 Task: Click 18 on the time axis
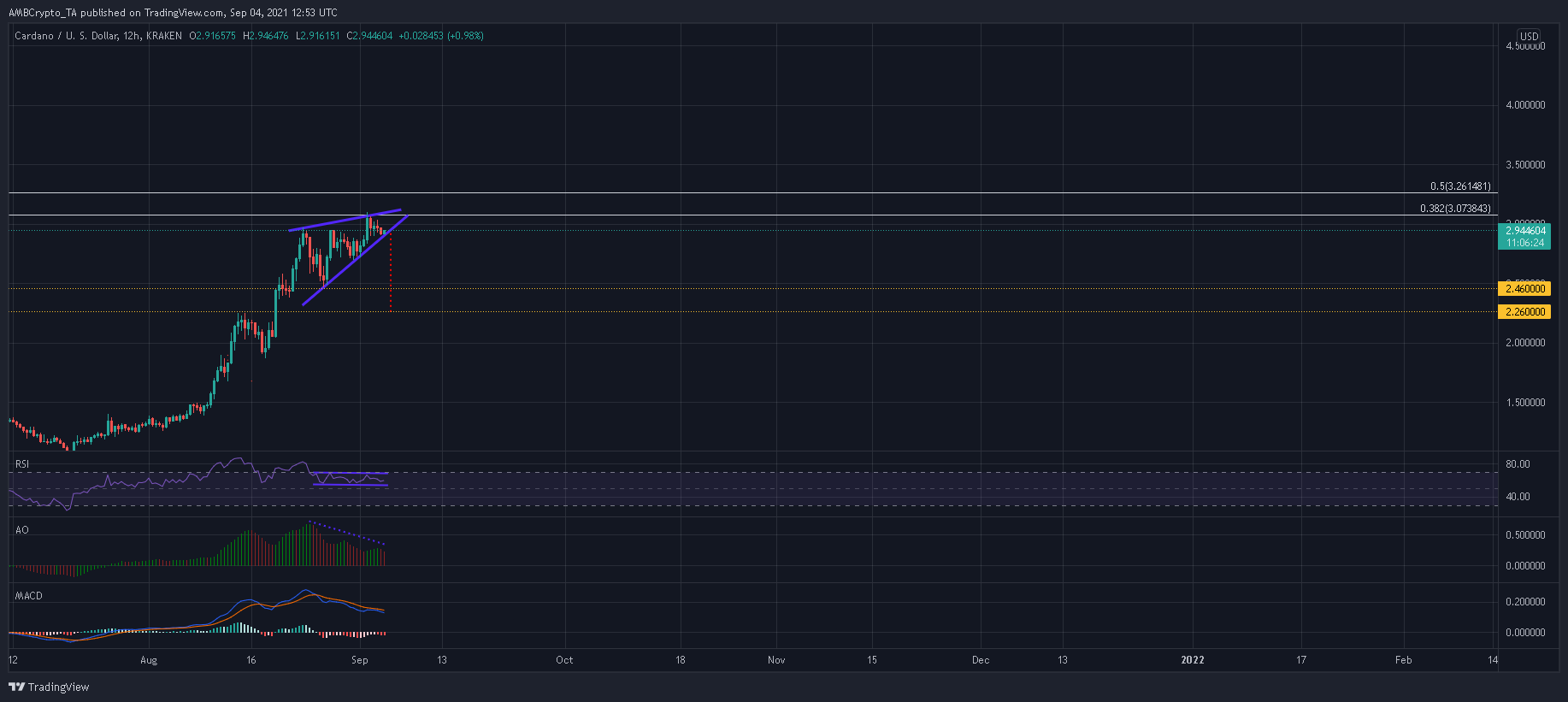coord(681,660)
